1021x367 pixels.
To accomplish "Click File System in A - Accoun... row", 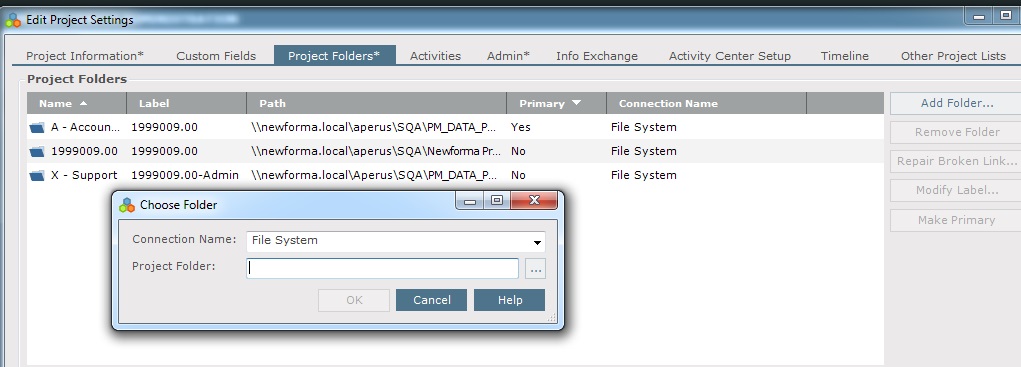I will pos(643,128).
